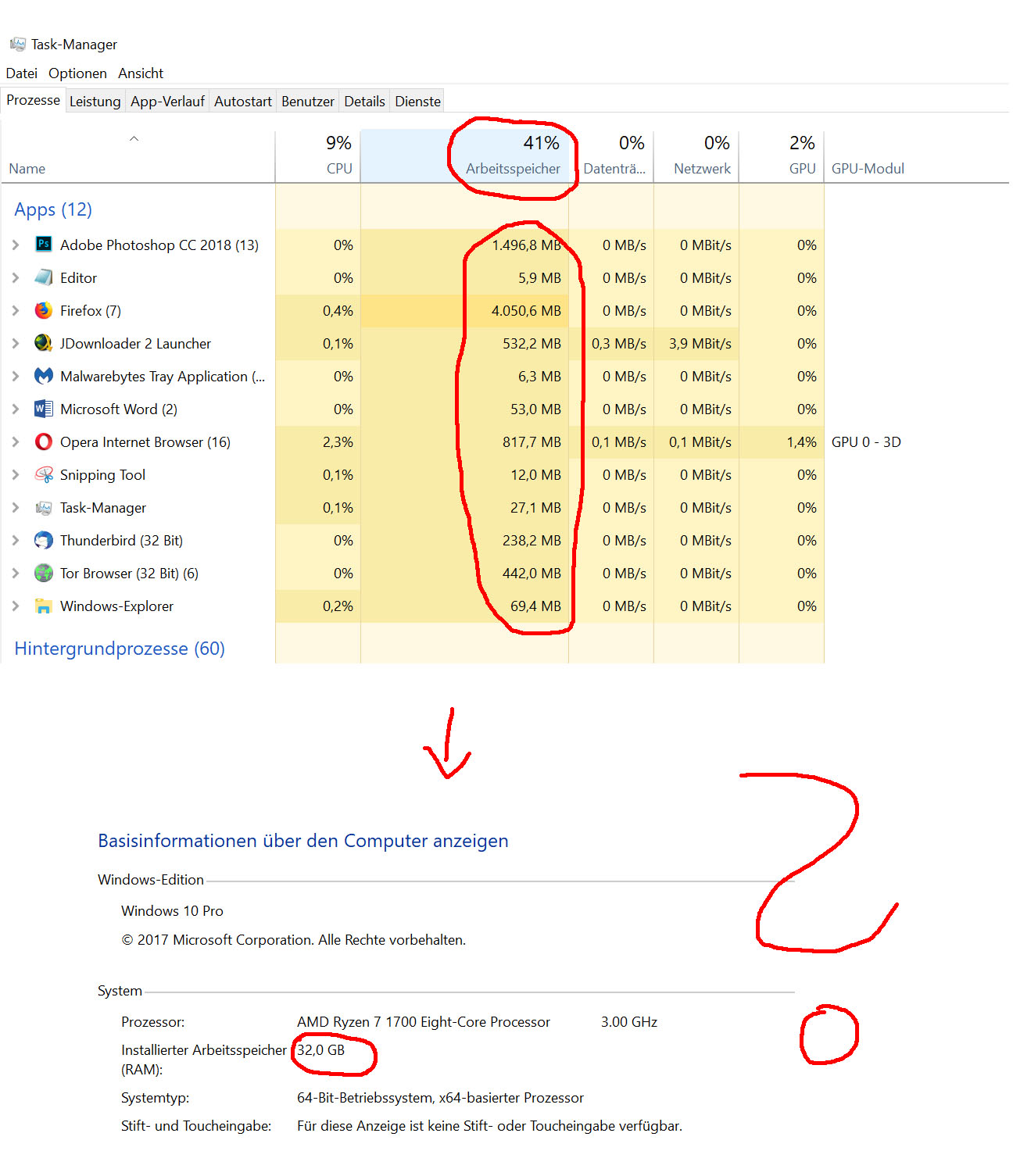Switch to the Autostart tab
Viewport: 1013px width, 1176px height.
click(x=242, y=101)
